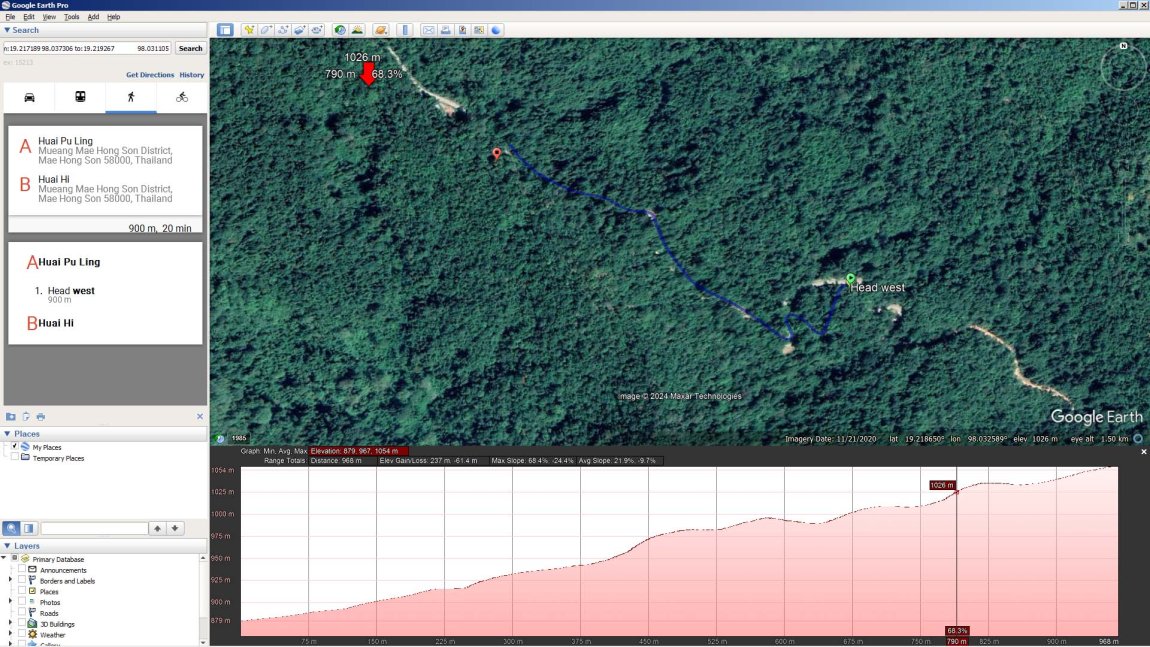Click the Search button
This screenshot has width=1150, height=647.
[190, 48]
